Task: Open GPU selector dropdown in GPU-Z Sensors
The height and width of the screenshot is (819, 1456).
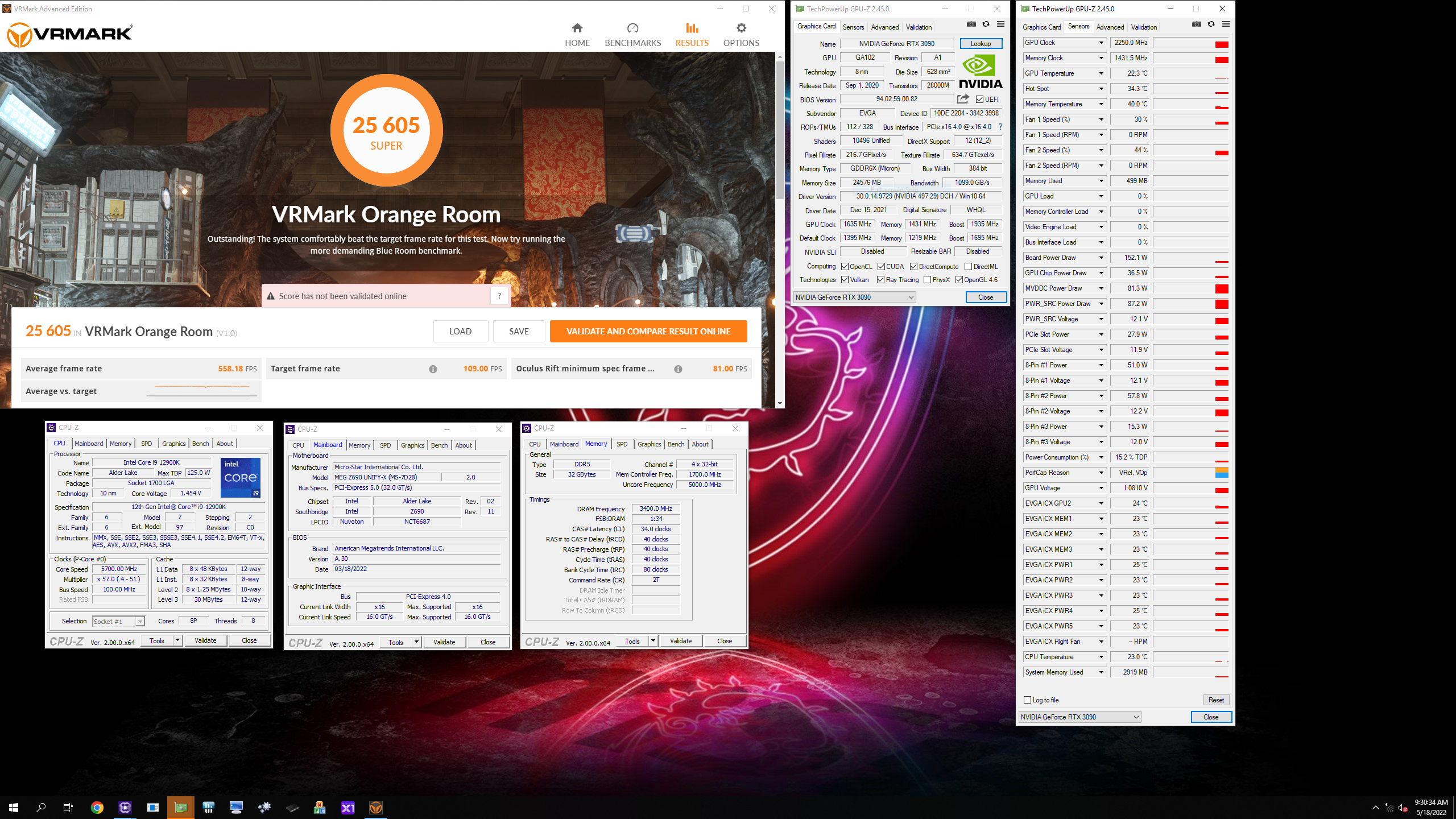Action: [1079, 717]
